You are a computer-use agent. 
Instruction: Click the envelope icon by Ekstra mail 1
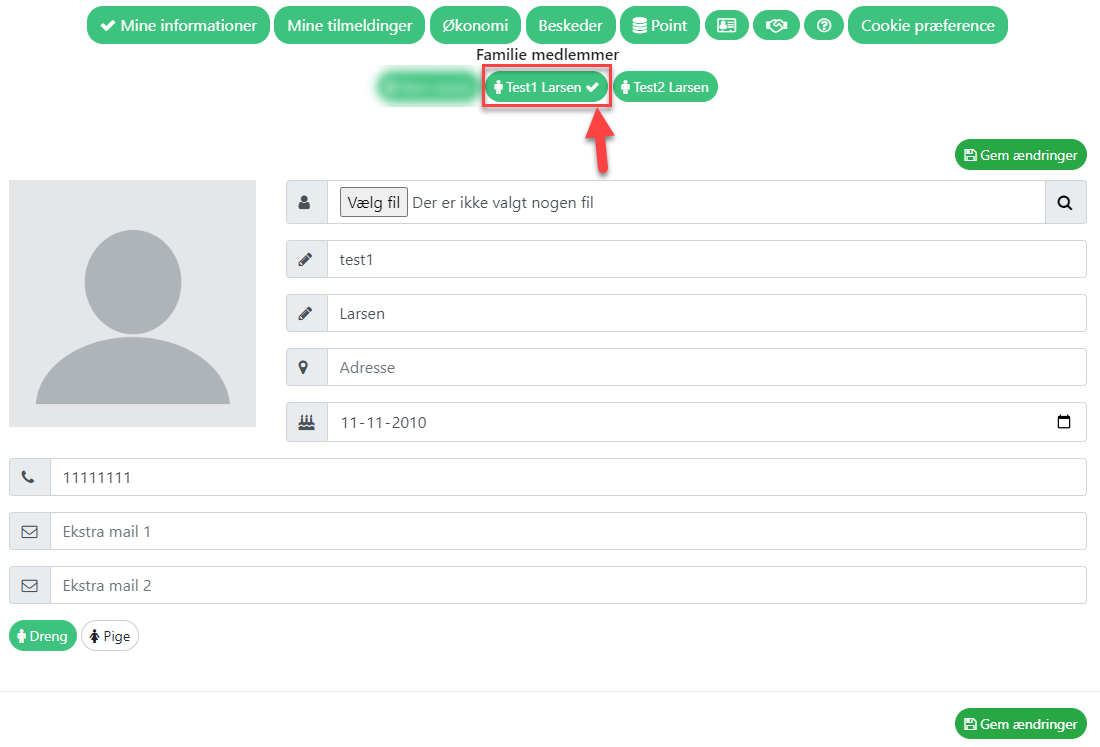(x=29, y=531)
